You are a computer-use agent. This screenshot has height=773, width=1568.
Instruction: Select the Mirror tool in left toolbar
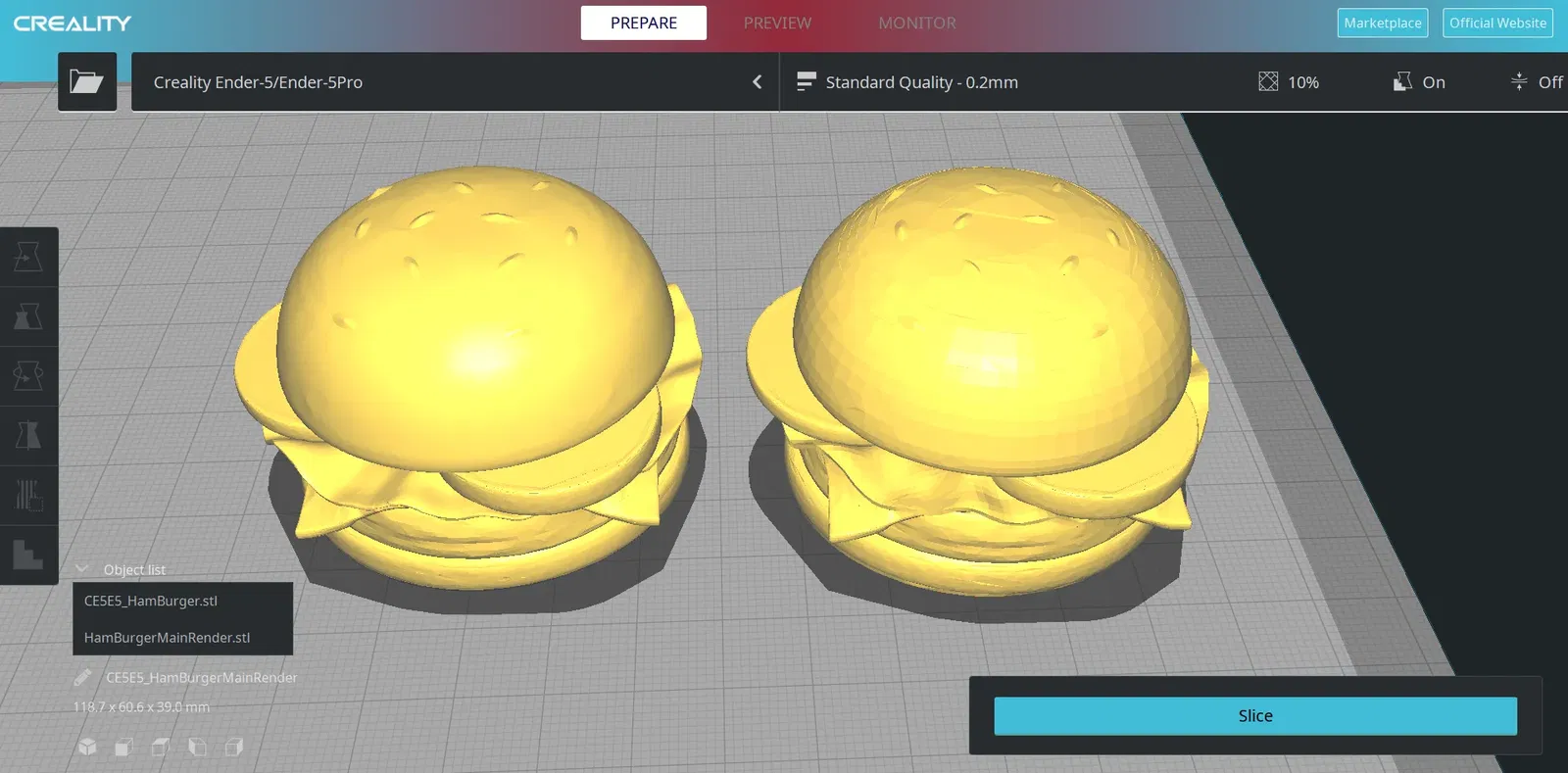pos(28,434)
